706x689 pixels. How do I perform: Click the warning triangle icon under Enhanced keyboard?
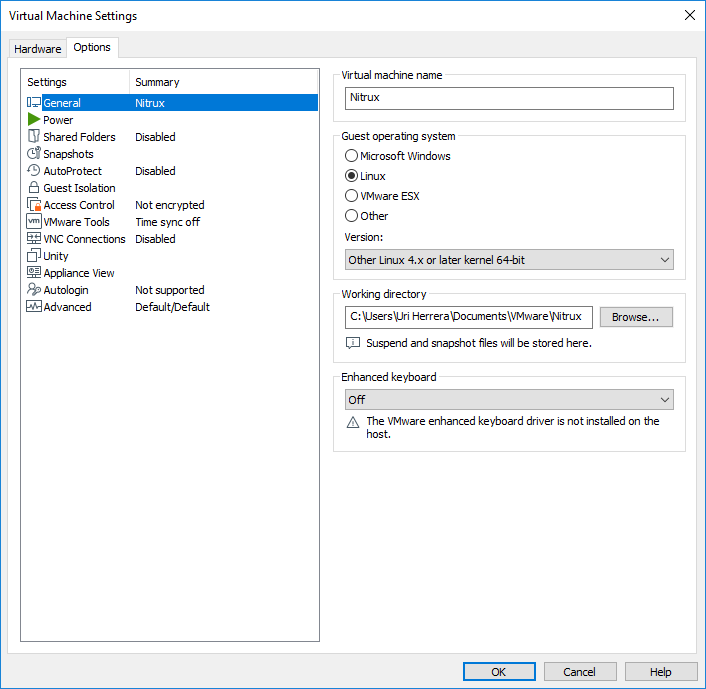point(353,422)
